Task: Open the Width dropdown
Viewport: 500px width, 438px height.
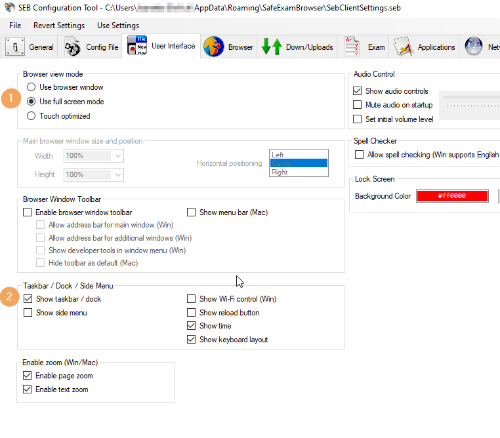Action: [93, 156]
